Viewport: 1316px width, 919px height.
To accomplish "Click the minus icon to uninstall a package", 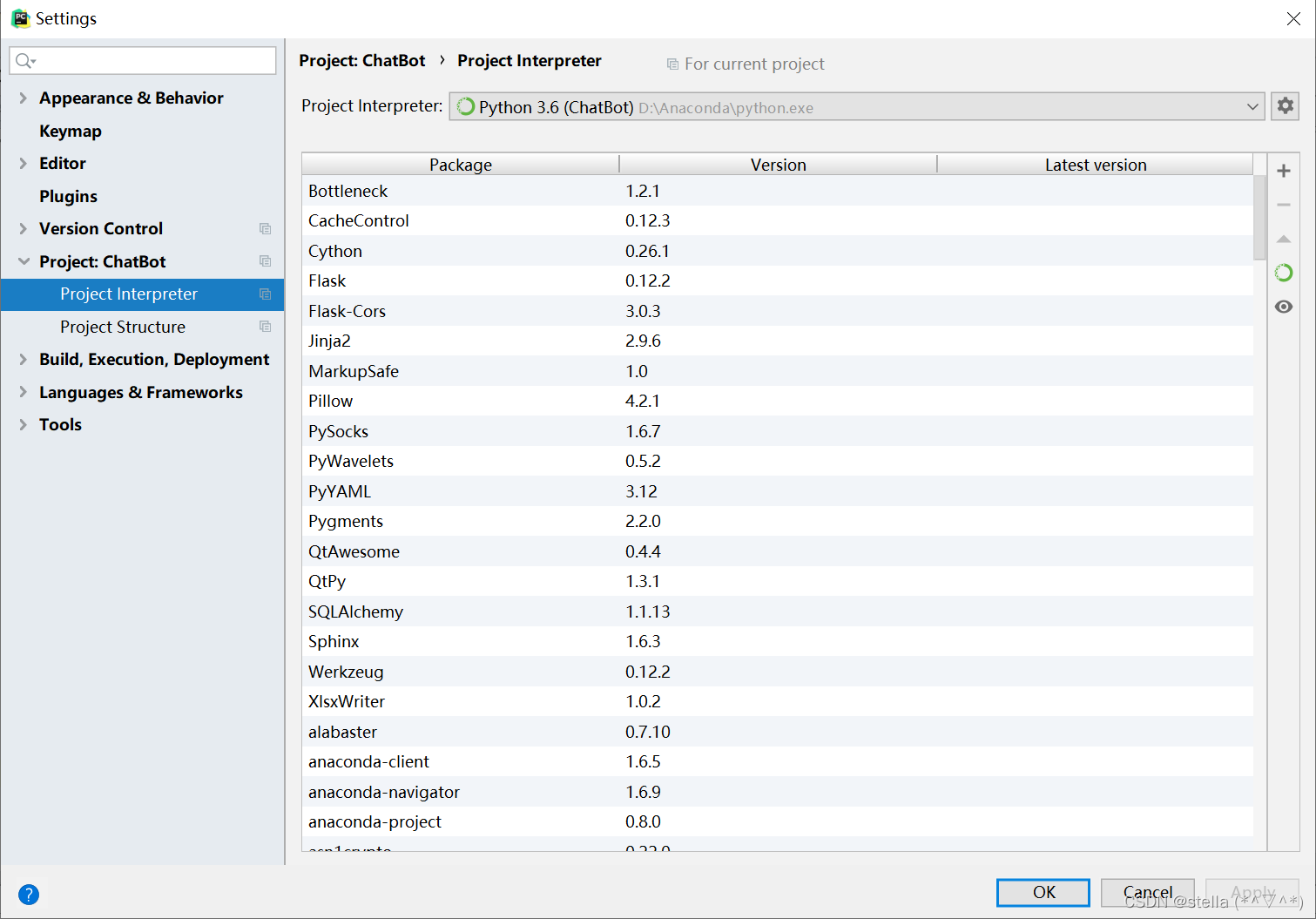I will 1283,204.
